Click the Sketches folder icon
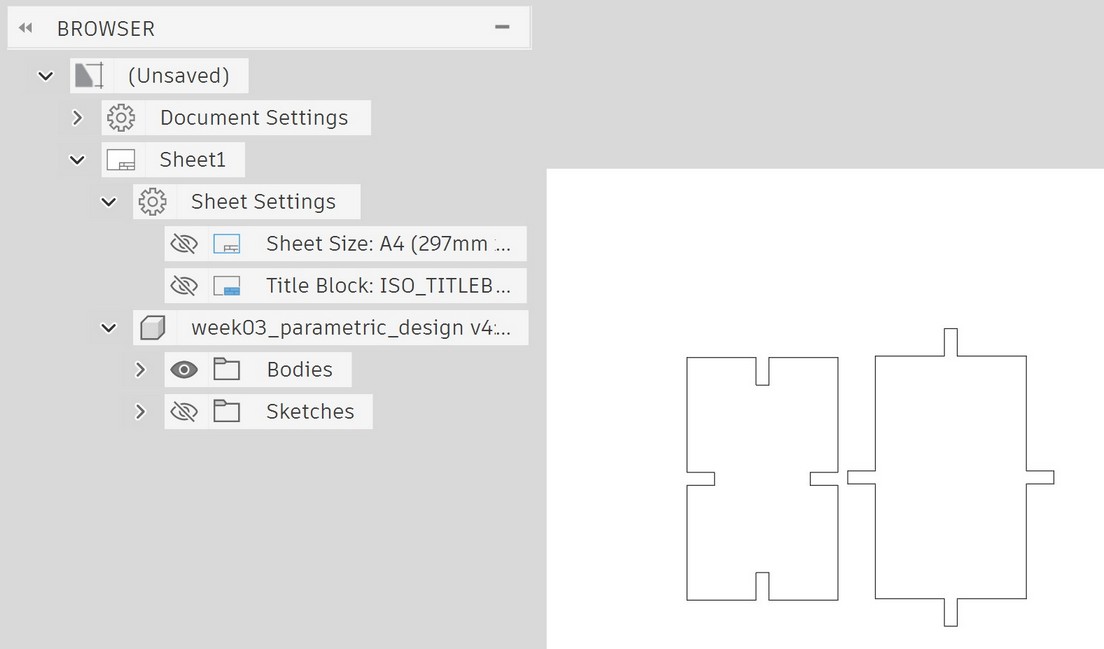 point(227,412)
